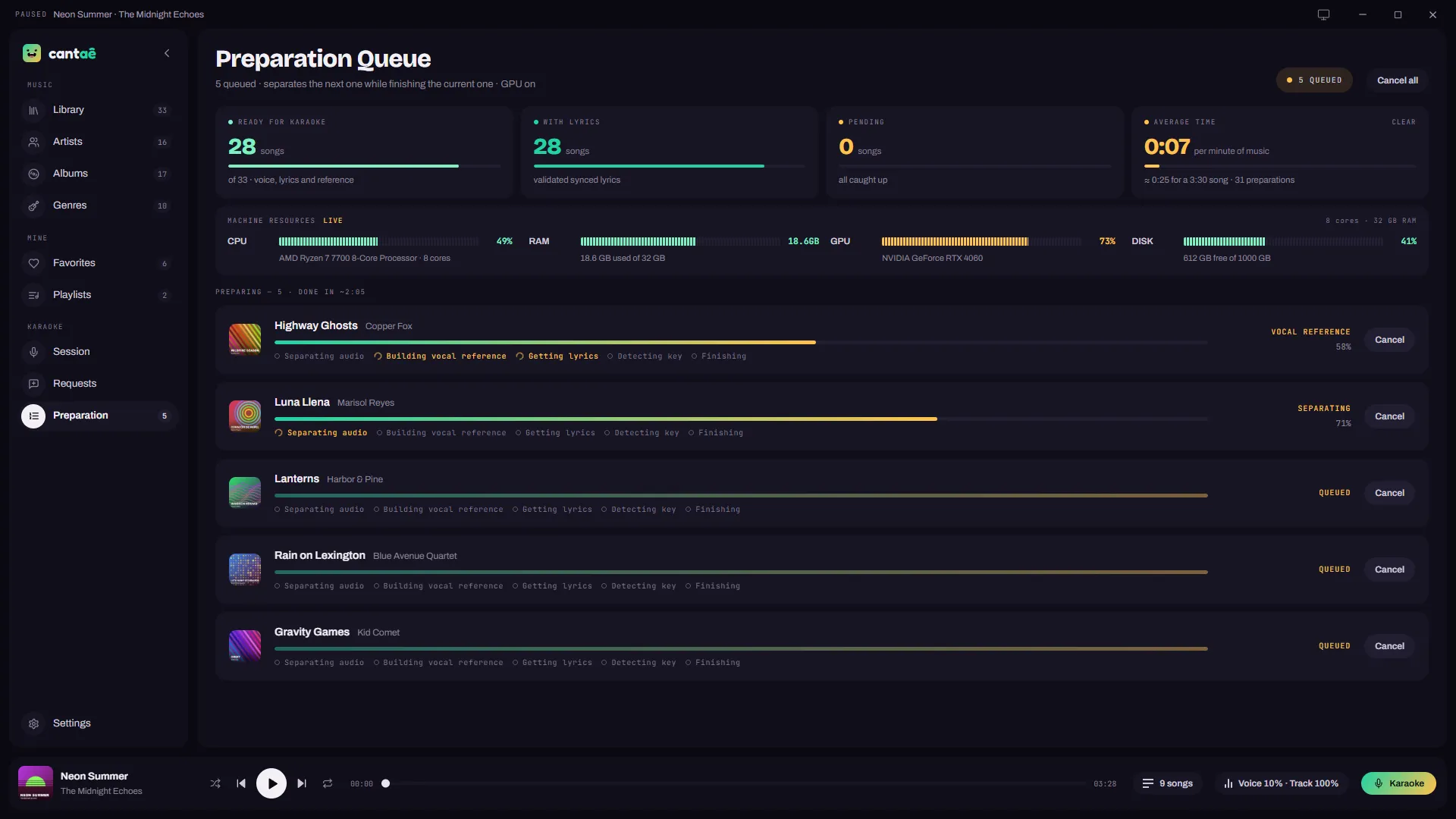The height and width of the screenshot is (819, 1456).
Task: Click the 5 QUEUED badge
Action: tap(1314, 80)
